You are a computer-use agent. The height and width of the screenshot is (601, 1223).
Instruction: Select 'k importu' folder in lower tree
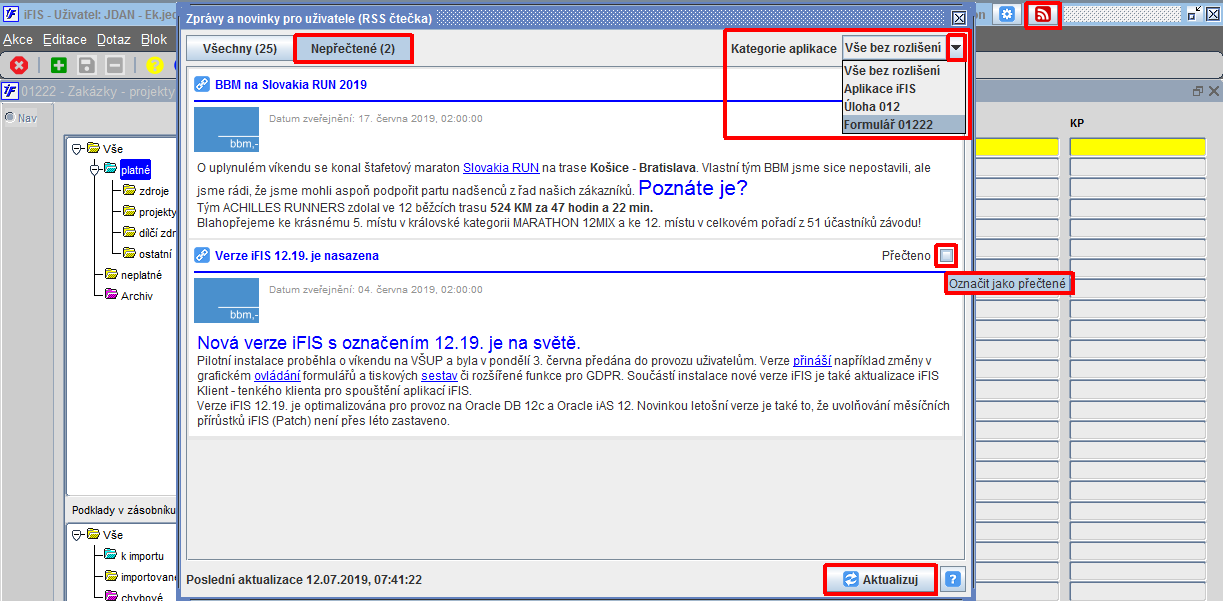click(x=141, y=556)
